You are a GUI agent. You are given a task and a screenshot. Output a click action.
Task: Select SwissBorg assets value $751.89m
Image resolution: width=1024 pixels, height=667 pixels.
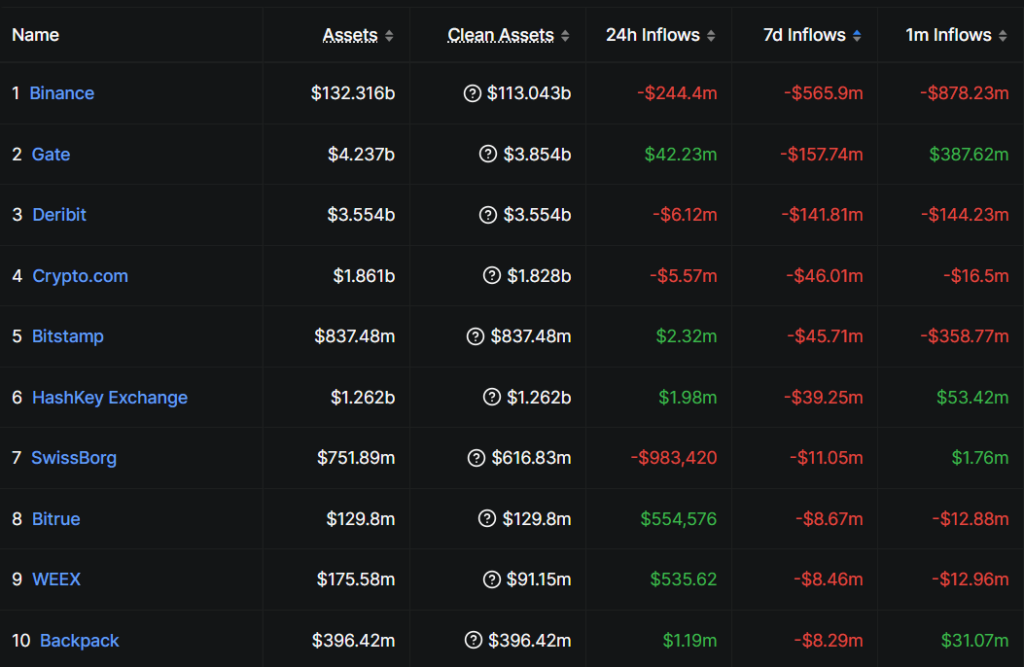click(356, 458)
